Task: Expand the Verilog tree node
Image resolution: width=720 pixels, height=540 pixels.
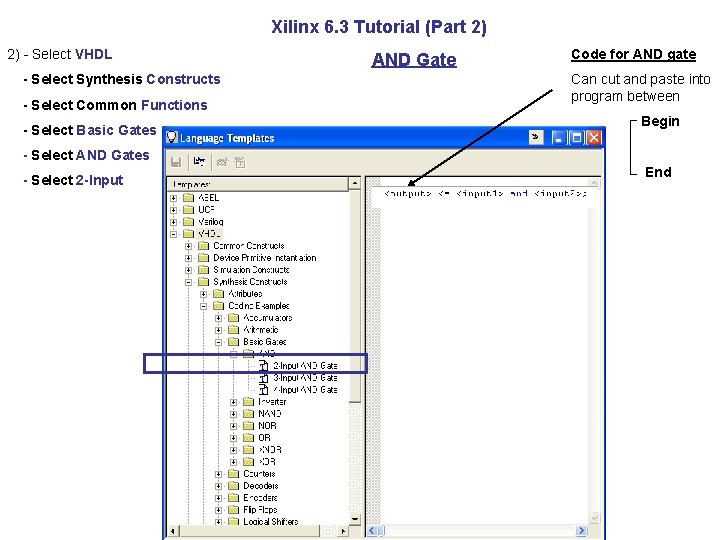Action: pos(174,222)
